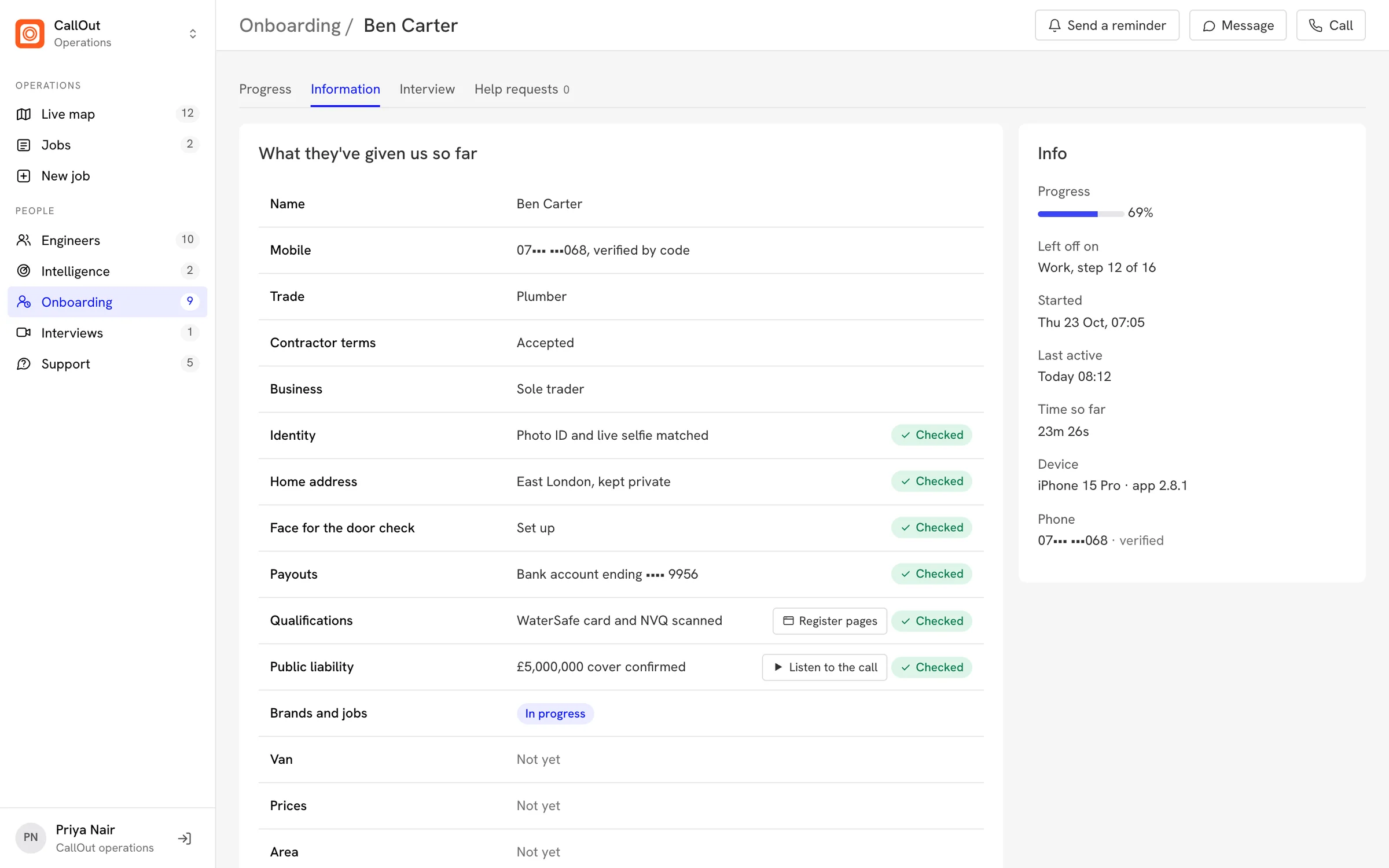Viewport: 1389px width, 868px height.
Task: Expand the CallOut Operations workspace switcher
Action: click(193, 34)
